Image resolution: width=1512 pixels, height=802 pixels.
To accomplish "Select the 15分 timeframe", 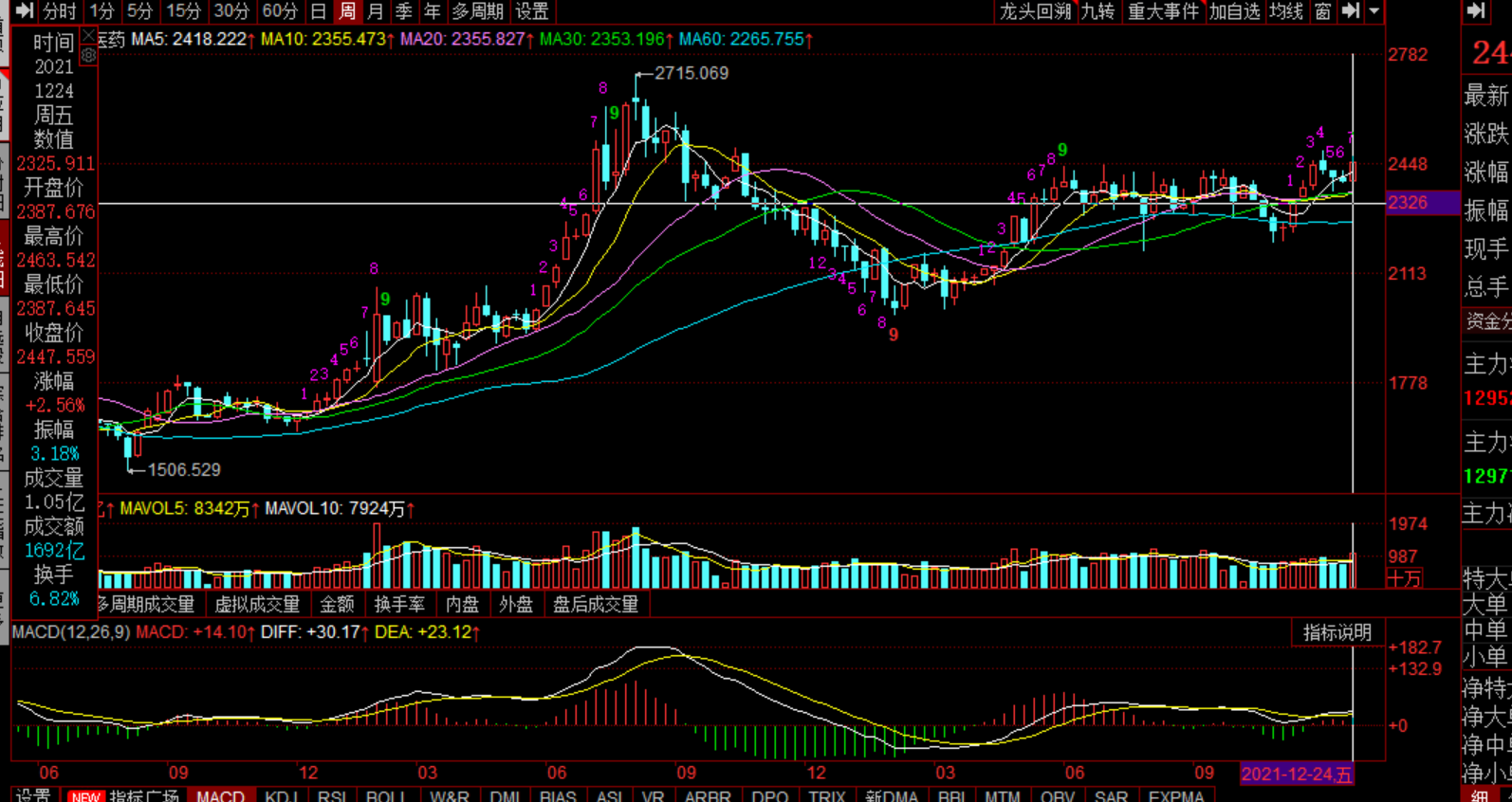I will [x=183, y=11].
